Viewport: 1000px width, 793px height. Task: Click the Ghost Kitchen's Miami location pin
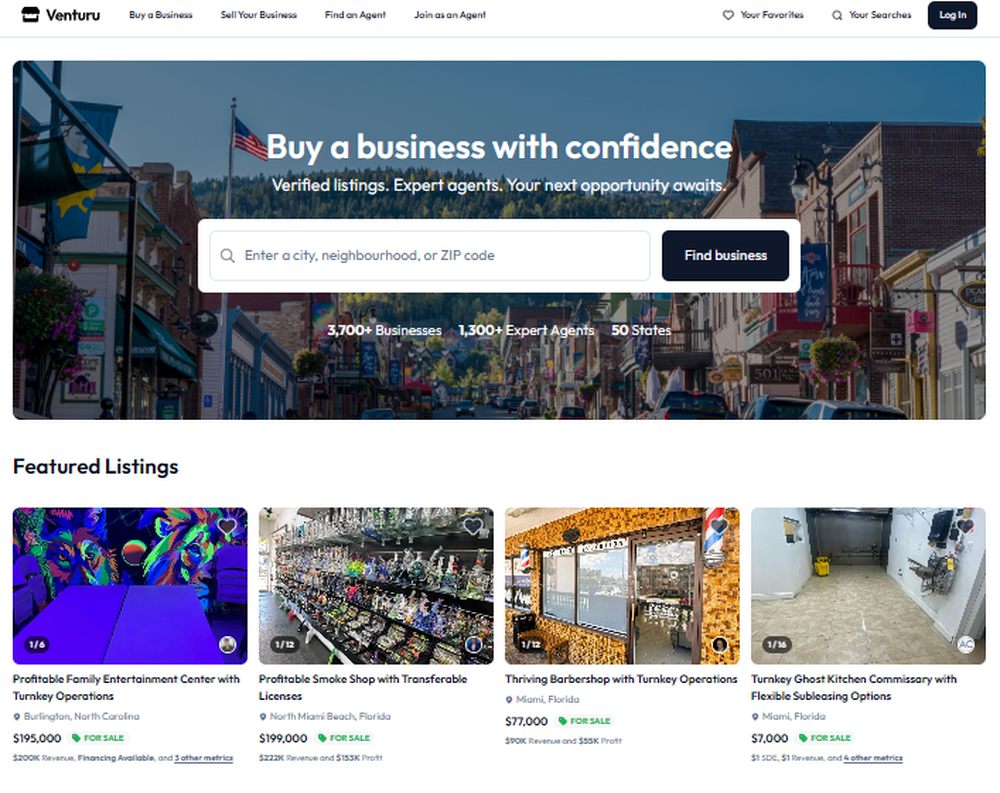point(755,716)
